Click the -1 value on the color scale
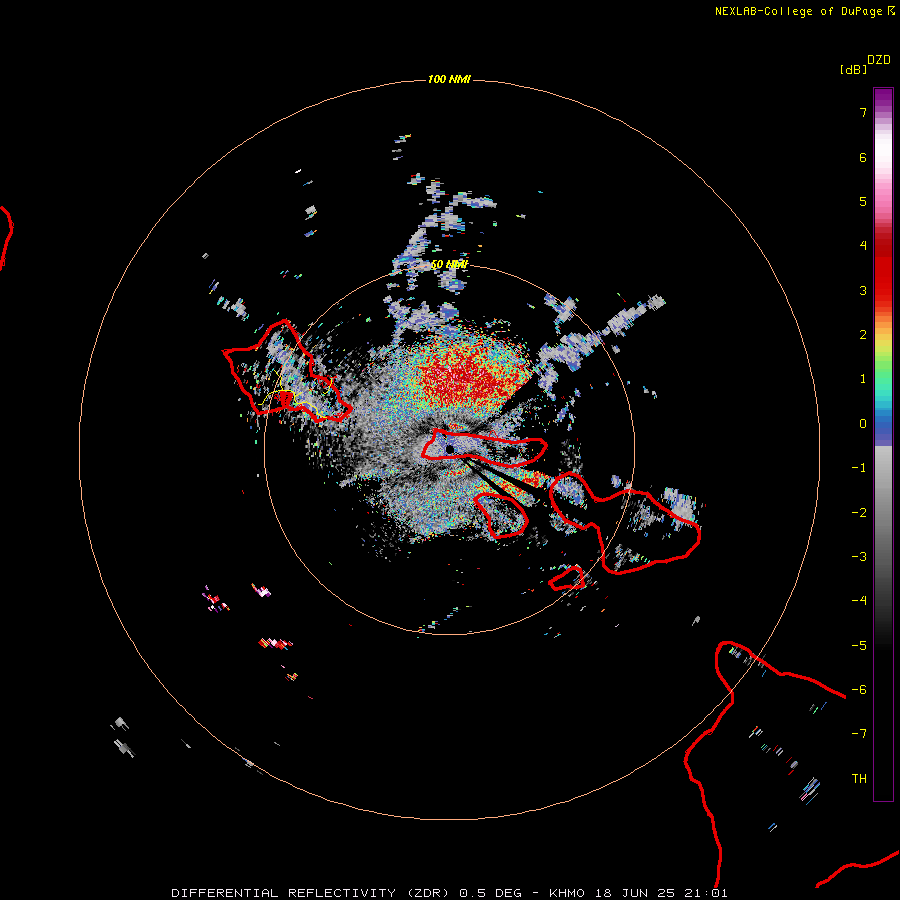 859,468
